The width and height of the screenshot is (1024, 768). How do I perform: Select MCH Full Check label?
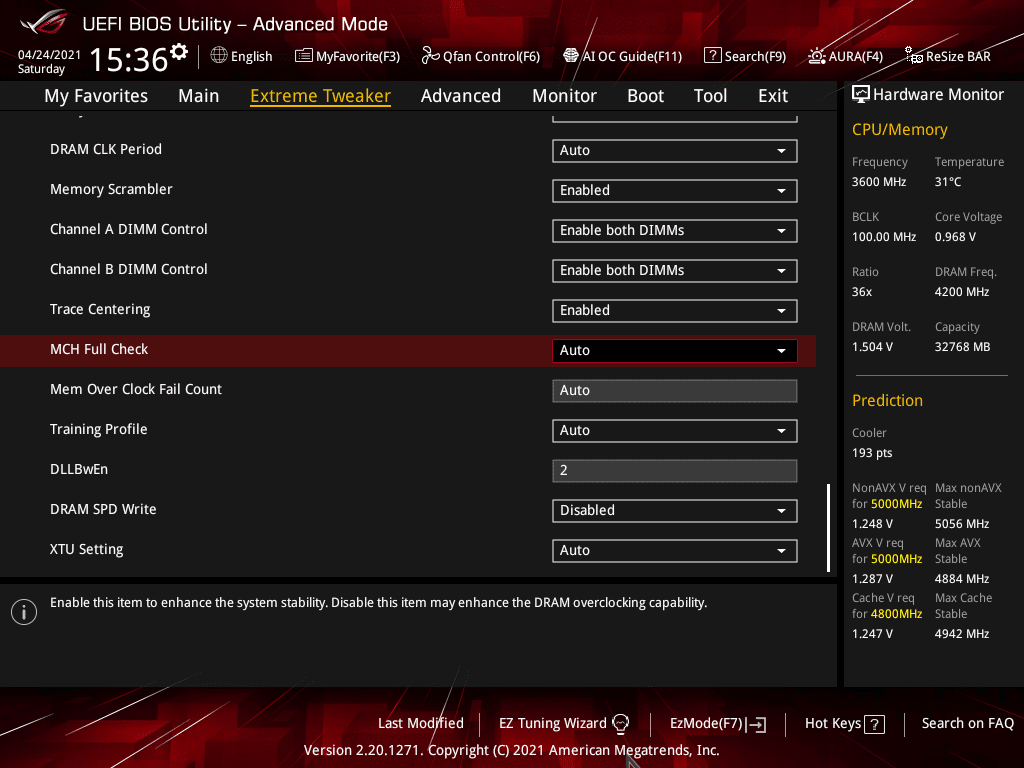pos(99,349)
